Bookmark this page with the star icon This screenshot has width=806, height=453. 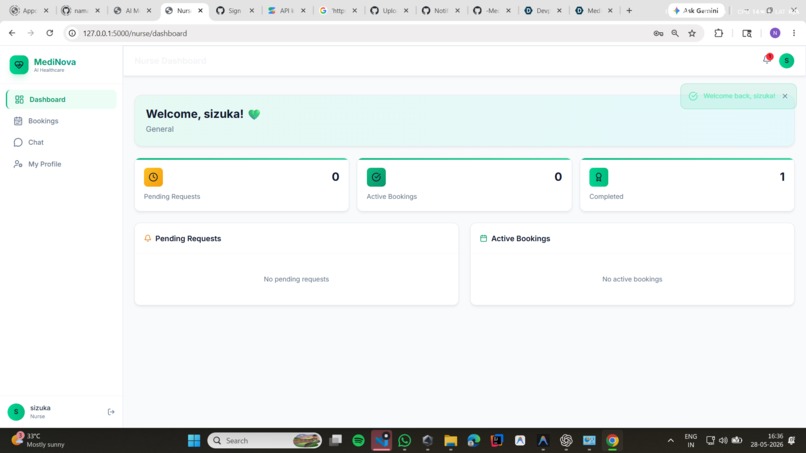(692, 33)
